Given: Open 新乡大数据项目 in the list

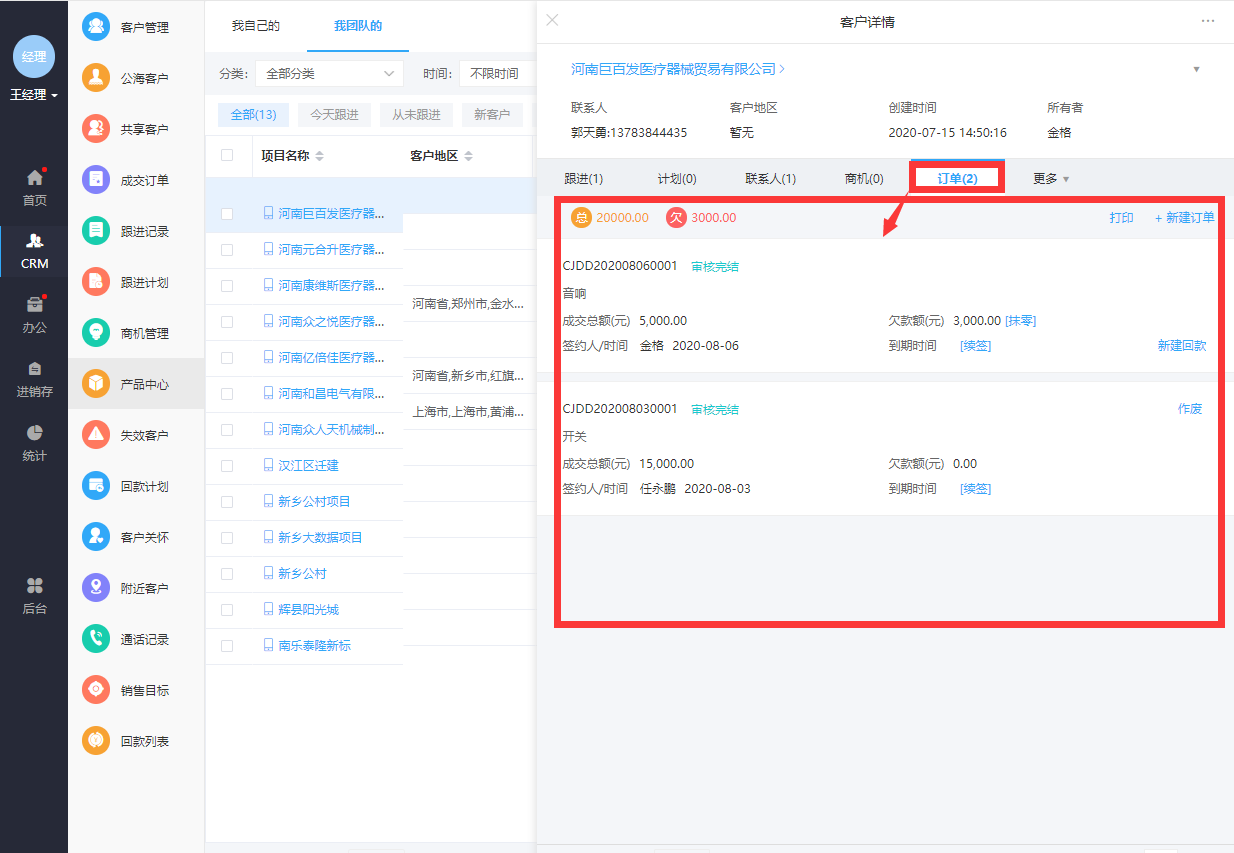Looking at the screenshot, I should [320, 538].
